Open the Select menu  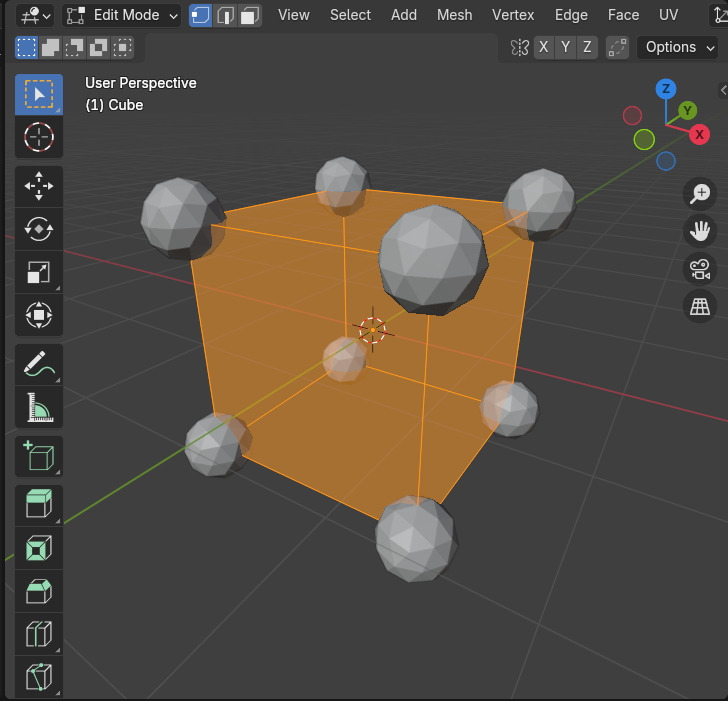click(x=351, y=15)
